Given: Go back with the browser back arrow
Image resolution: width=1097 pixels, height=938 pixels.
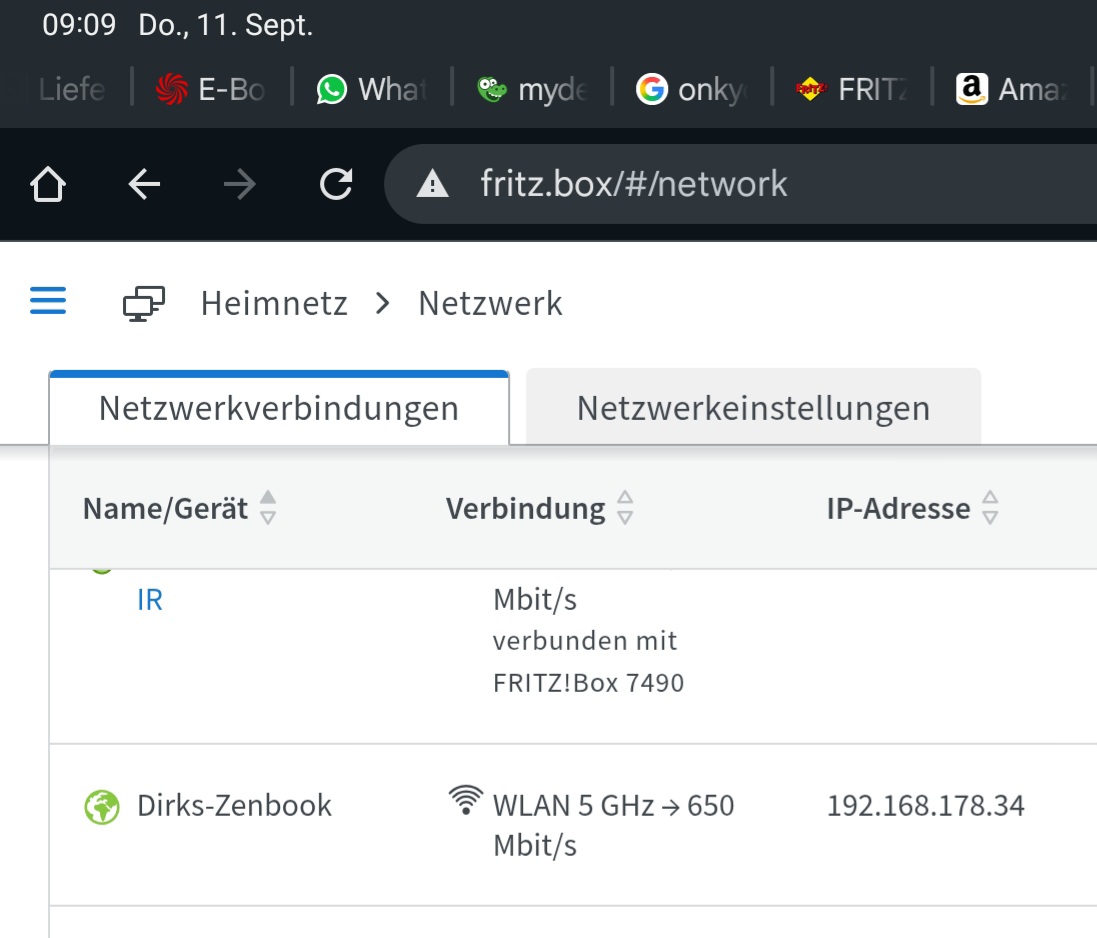Looking at the screenshot, I should click(145, 184).
